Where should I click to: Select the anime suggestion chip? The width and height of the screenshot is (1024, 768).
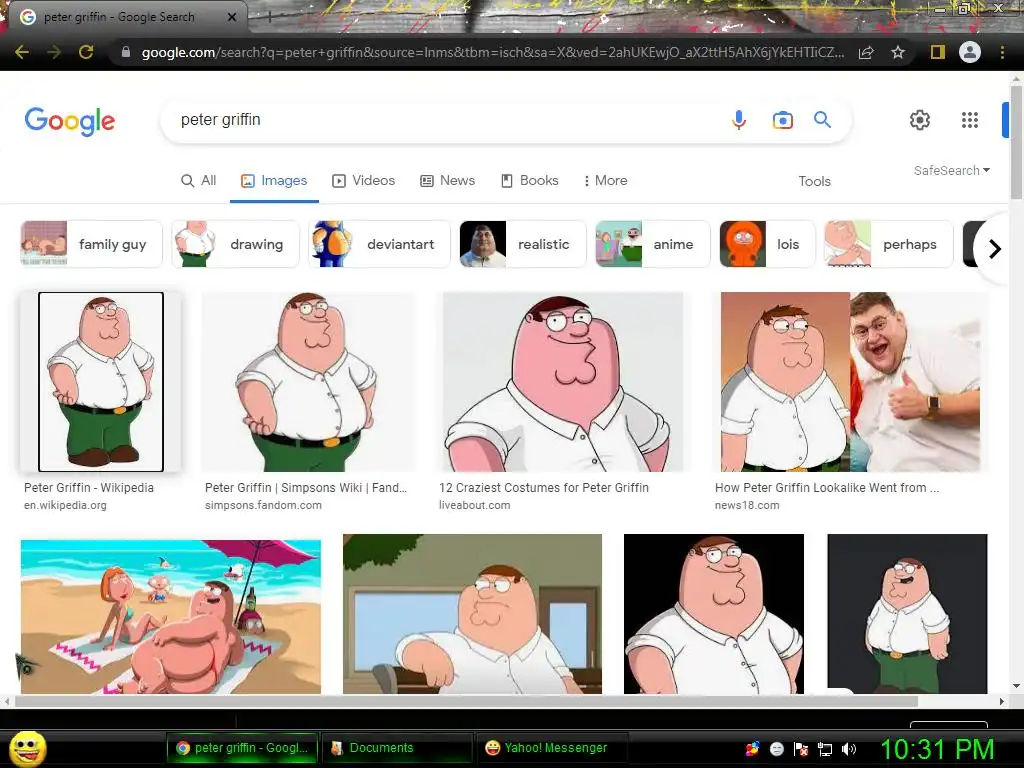[653, 244]
